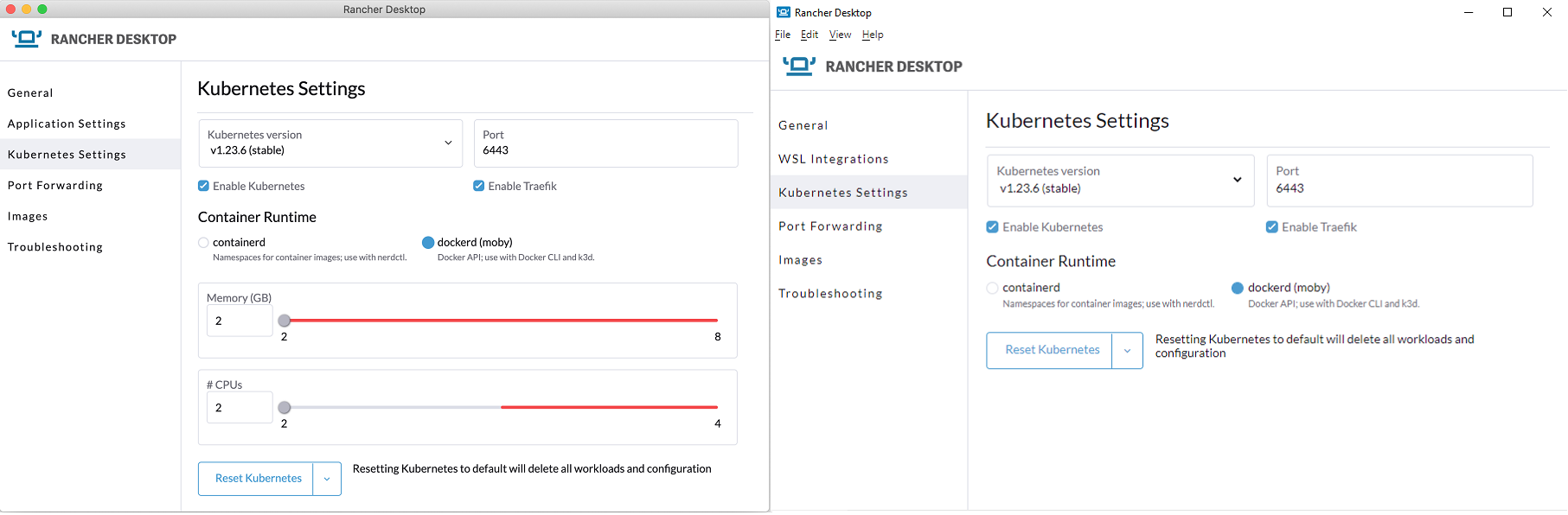Screen dimensions: 1568x515
Task: Click Kubernetes Settings heading in macOS window
Action: click(281, 88)
